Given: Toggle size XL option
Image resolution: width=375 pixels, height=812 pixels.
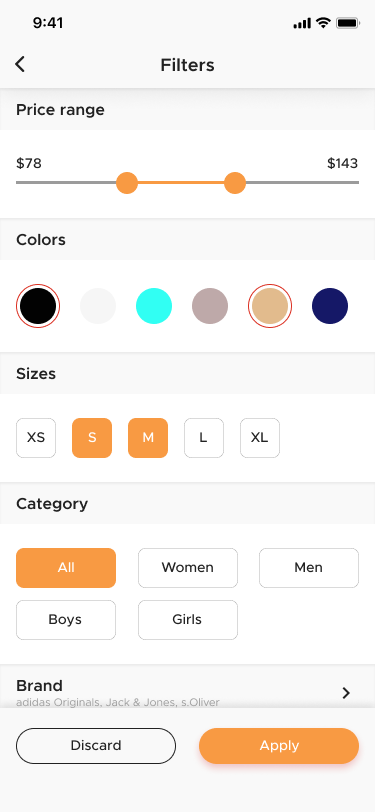Looking at the screenshot, I should (259, 438).
